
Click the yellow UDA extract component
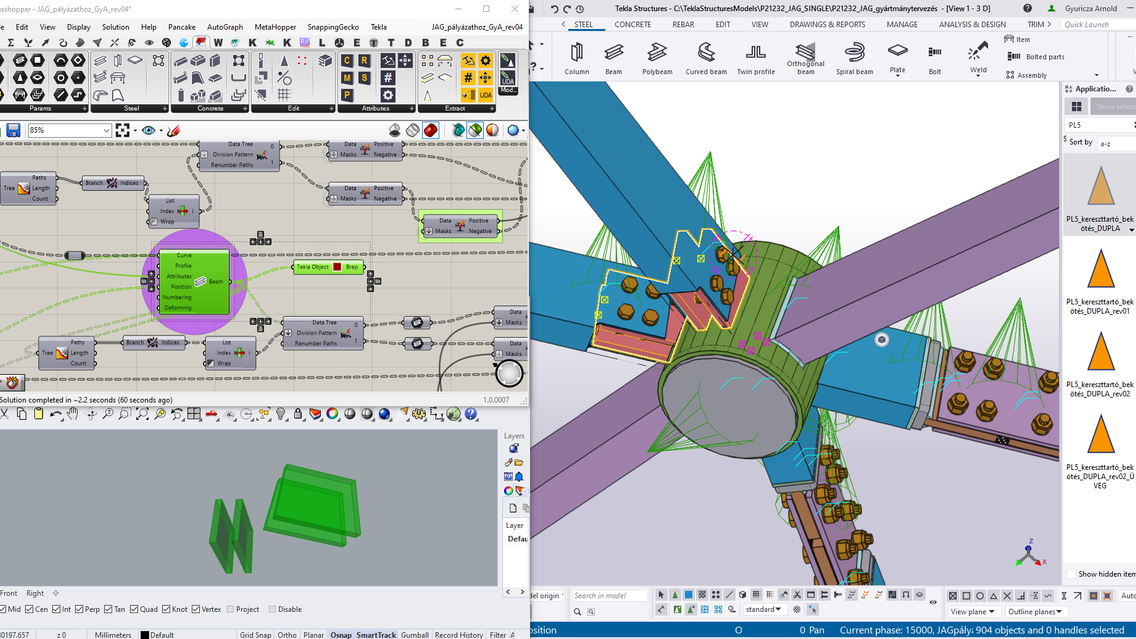(485, 95)
